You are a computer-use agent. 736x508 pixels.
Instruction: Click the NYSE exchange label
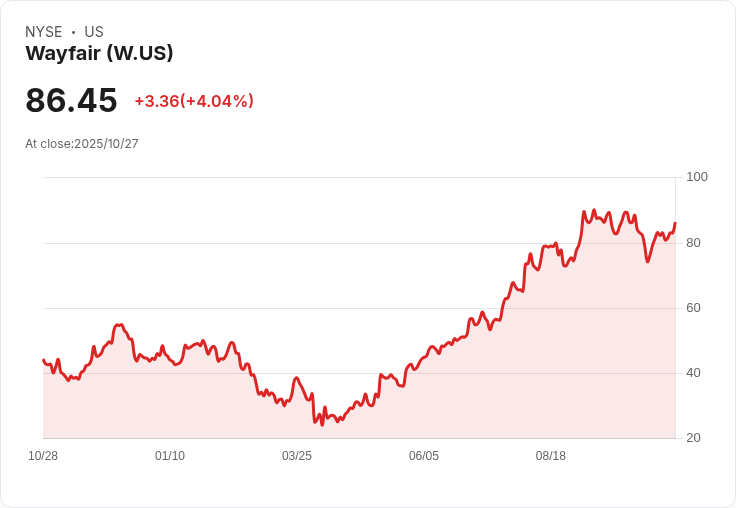(44, 32)
